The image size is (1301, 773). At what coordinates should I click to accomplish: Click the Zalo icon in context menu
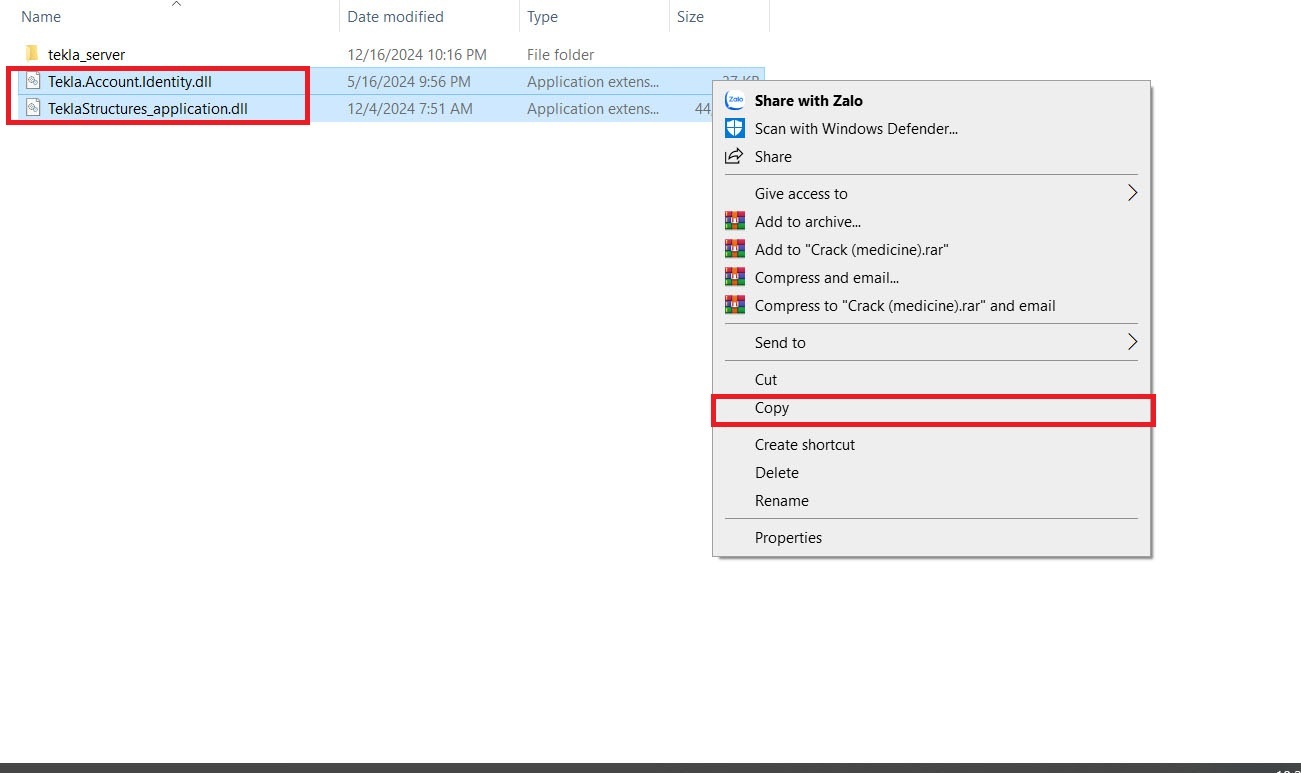(735, 100)
